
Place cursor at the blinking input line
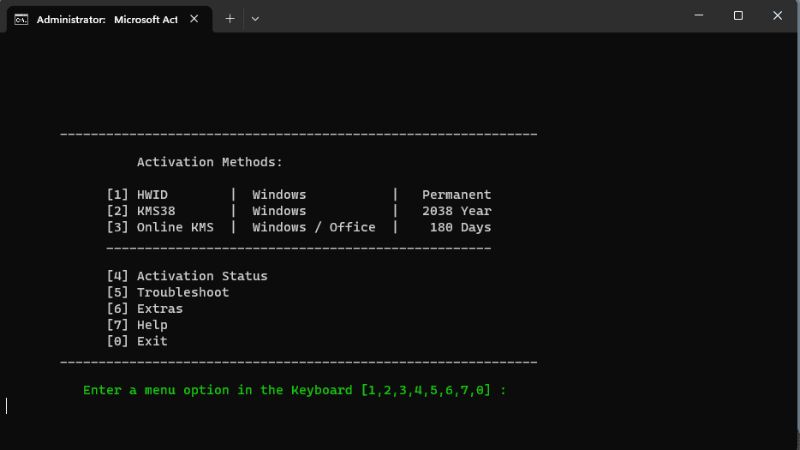8,406
